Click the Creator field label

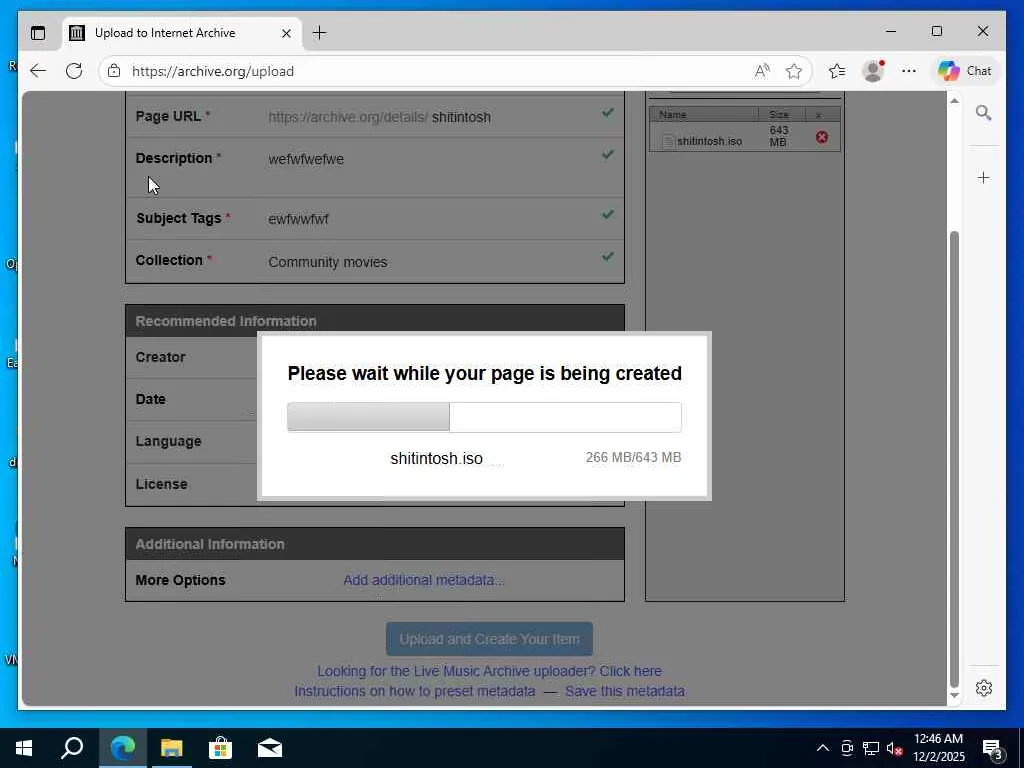[x=160, y=357]
